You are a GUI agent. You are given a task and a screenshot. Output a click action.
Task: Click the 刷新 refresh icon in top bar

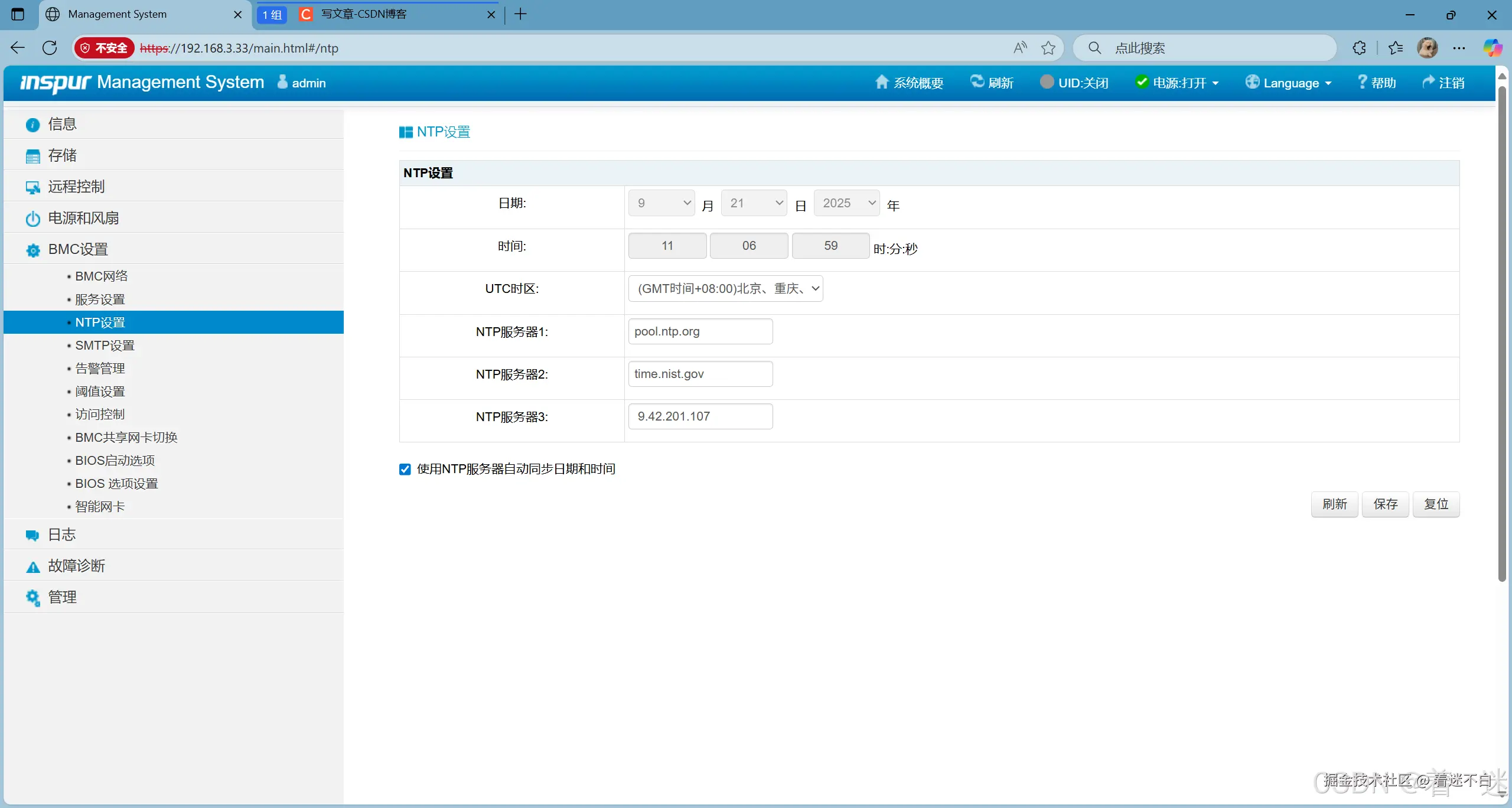coord(992,83)
